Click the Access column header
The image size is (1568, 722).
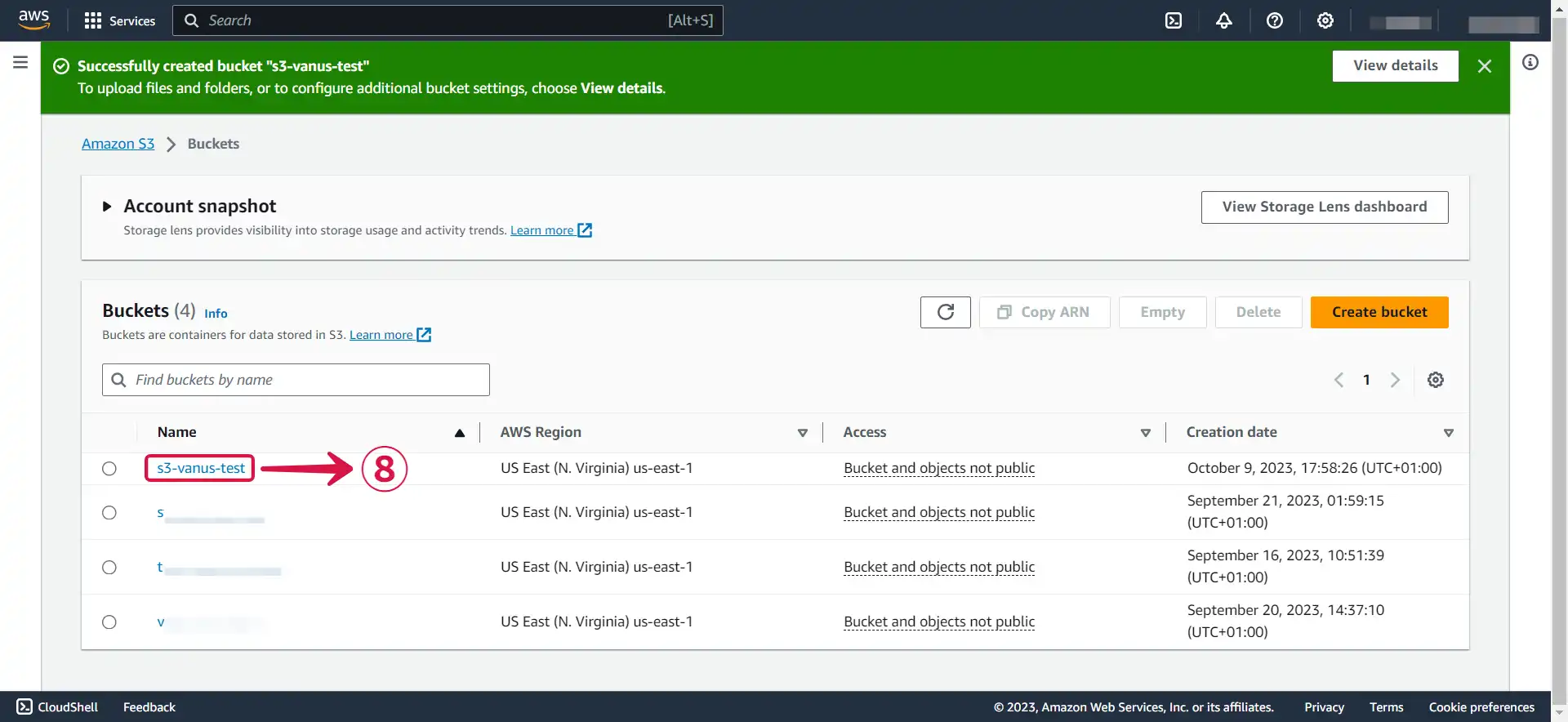[x=864, y=432]
